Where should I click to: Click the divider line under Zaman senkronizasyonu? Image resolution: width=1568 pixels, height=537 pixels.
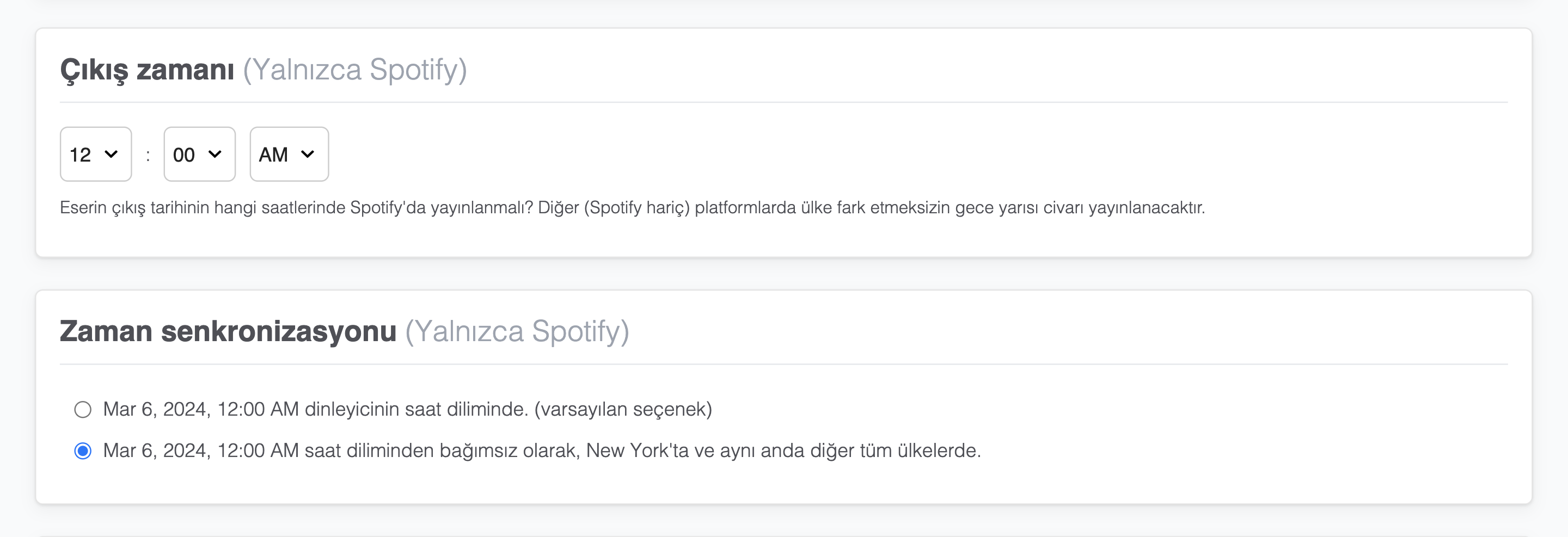click(783, 365)
